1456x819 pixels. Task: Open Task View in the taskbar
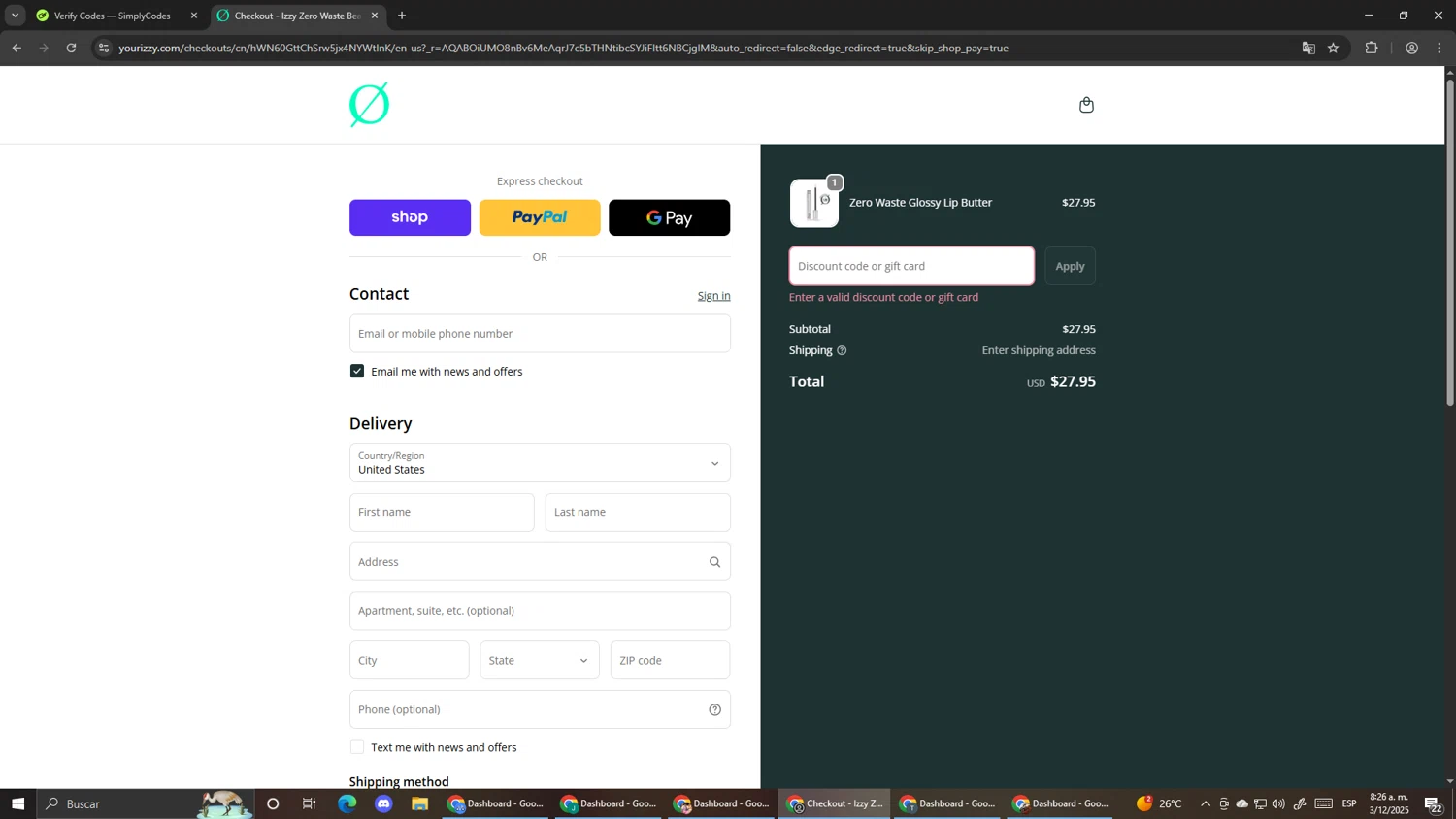coord(310,803)
